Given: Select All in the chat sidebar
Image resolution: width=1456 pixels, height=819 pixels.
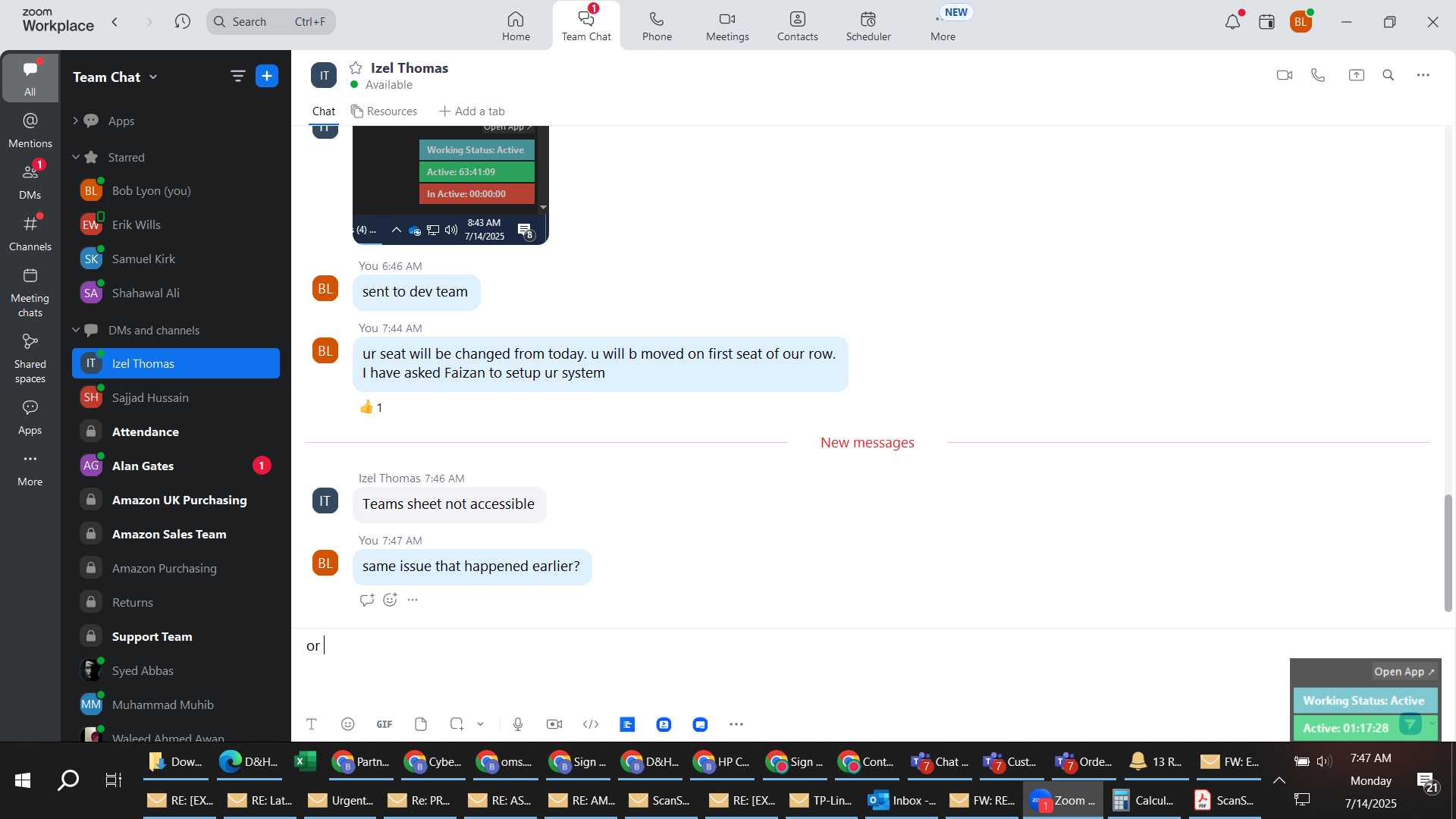Looking at the screenshot, I should [x=30, y=77].
